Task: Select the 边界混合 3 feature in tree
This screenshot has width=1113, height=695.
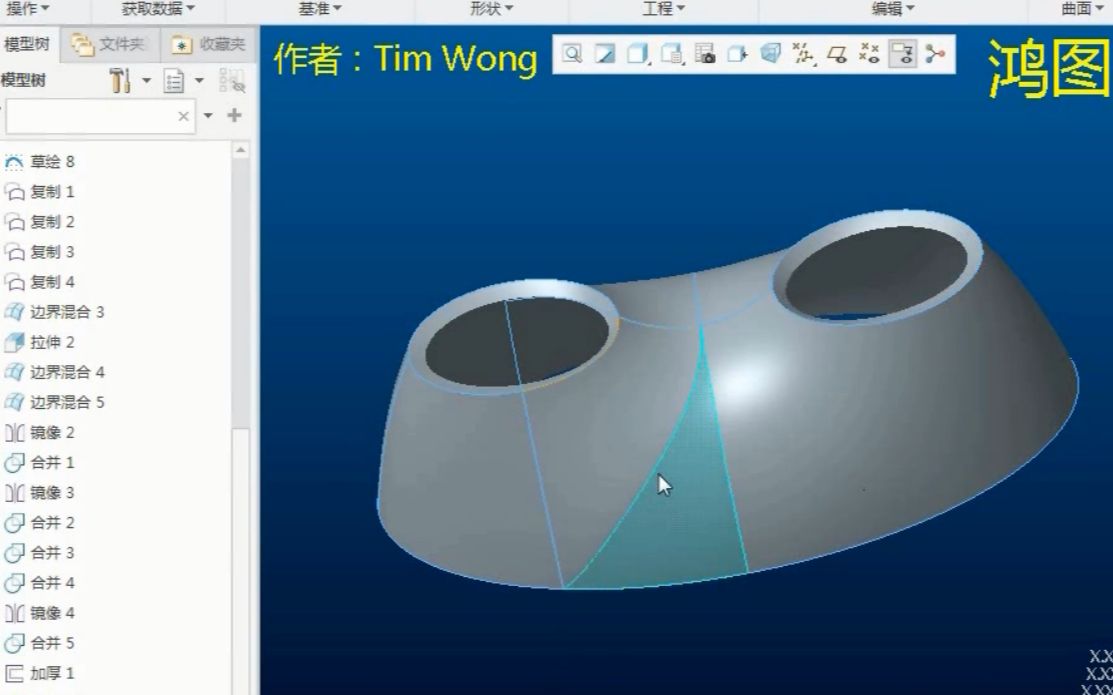Action: [x=66, y=312]
